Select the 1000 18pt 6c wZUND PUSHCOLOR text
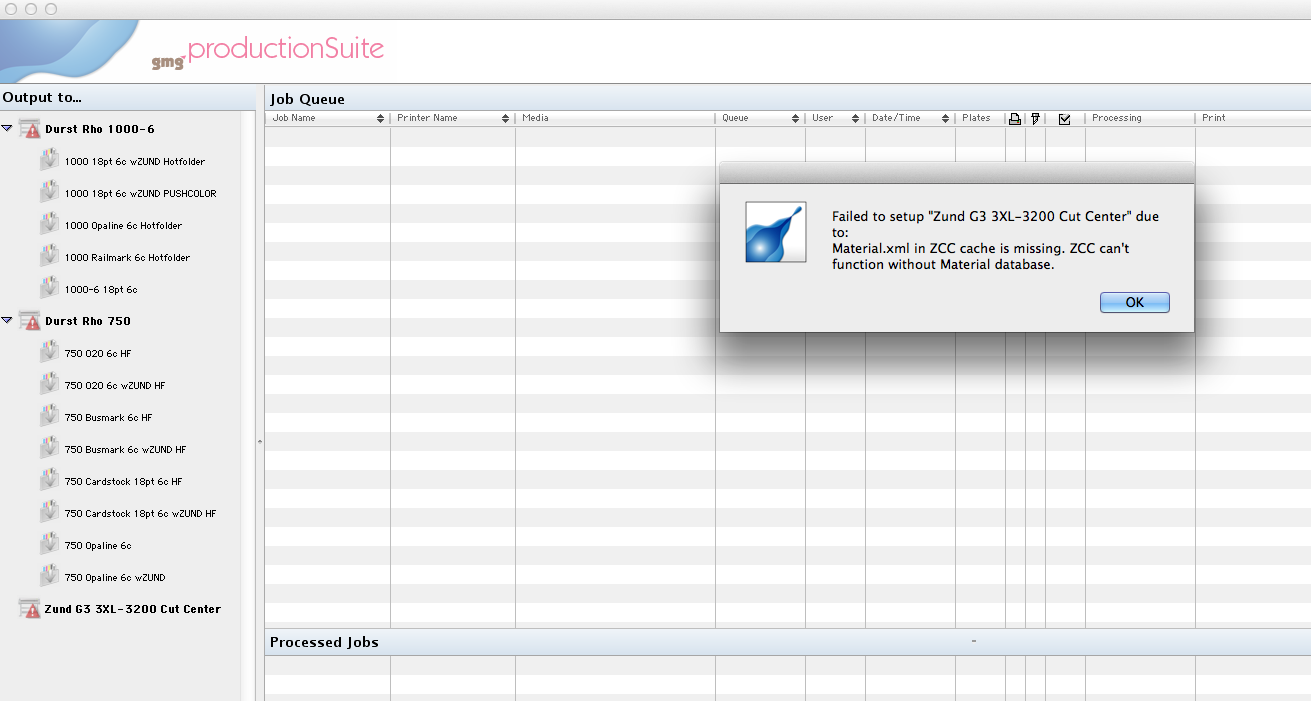The height and width of the screenshot is (701, 1311). coord(140,193)
